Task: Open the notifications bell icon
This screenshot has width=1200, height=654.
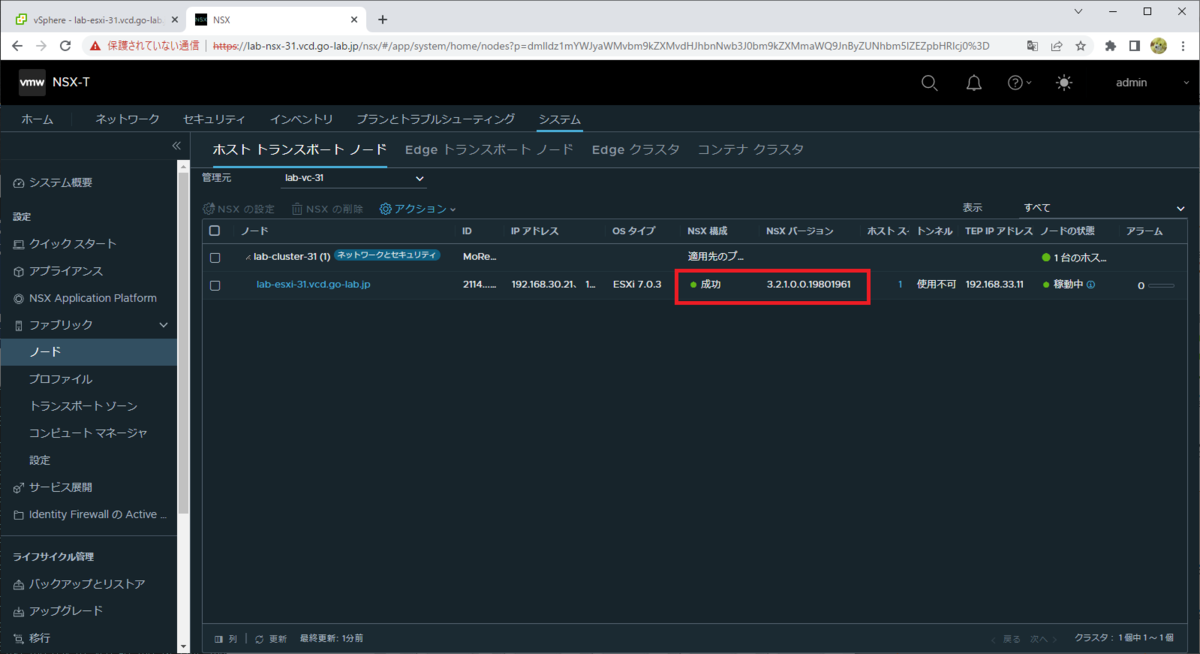Action: pyautogui.click(x=973, y=83)
